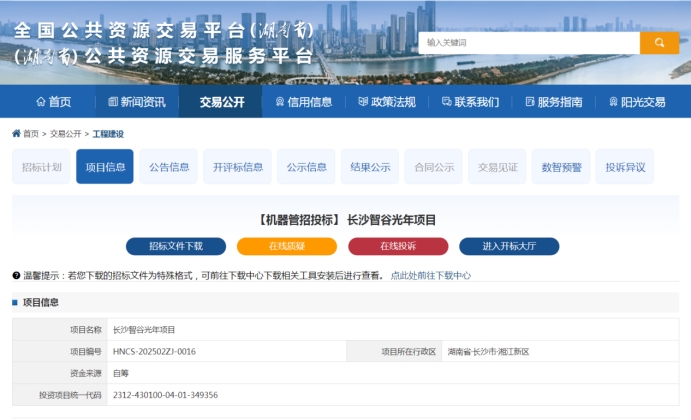Enter the 进入开标大厅 bid opening hall
Viewport: 691px width, 420px height.
coord(509,246)
